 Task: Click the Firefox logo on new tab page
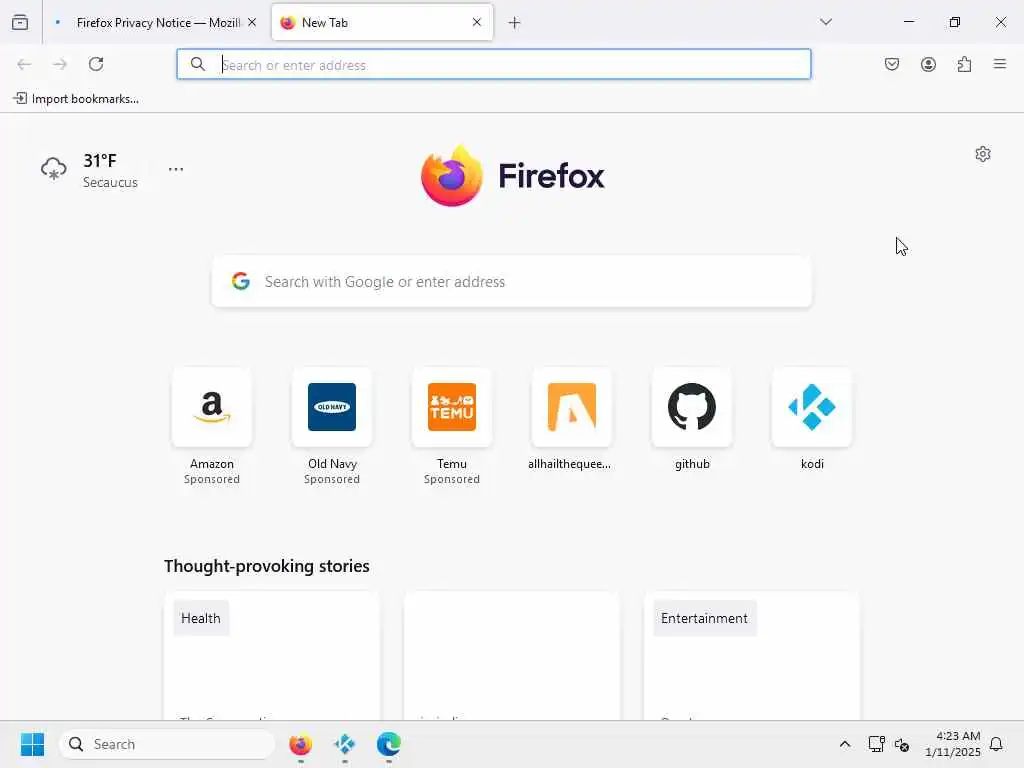click(452, 175)
